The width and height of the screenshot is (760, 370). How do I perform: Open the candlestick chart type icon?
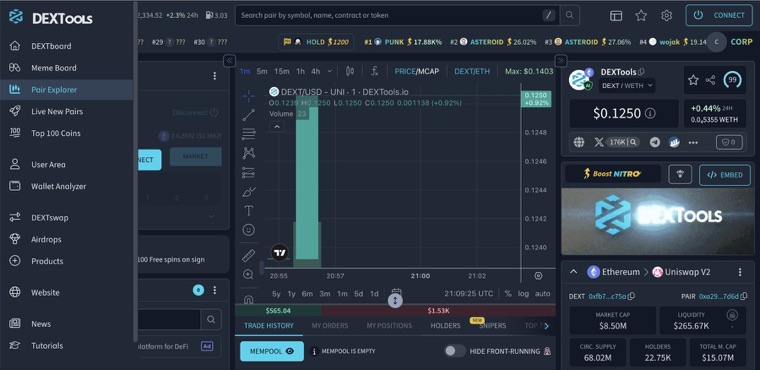coord(350,71)
